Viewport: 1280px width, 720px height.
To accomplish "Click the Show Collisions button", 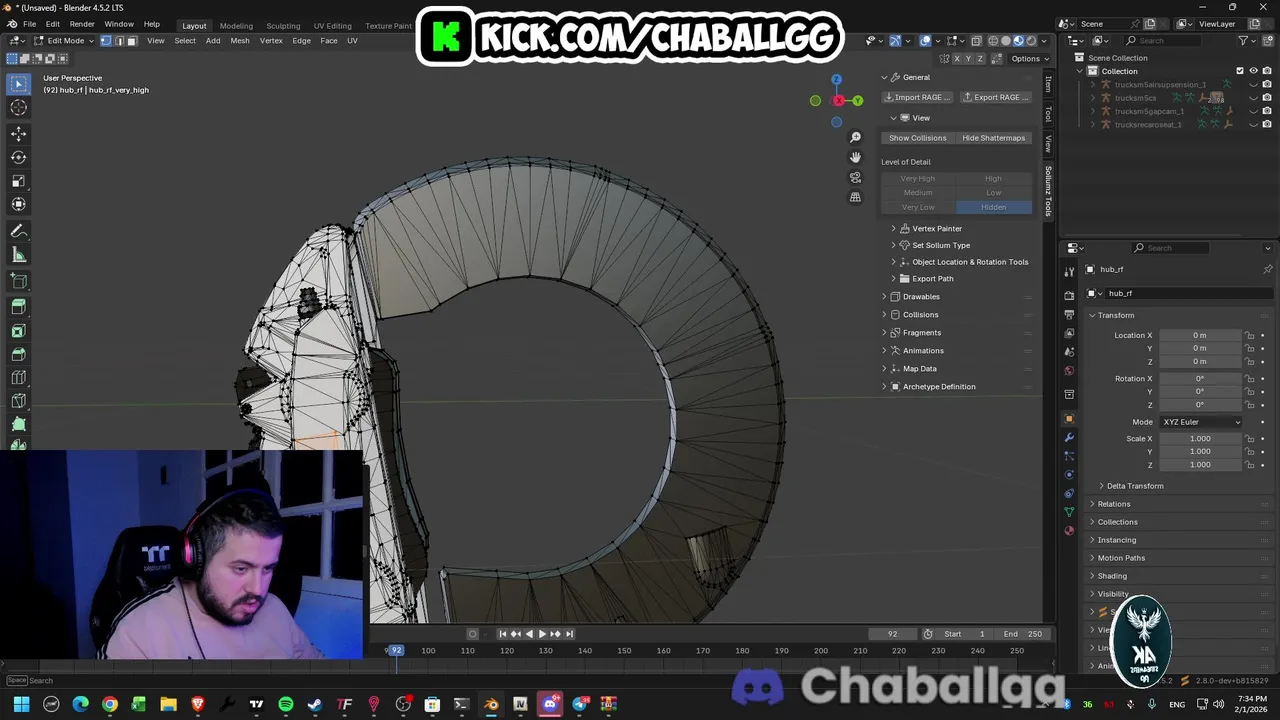I will tap(917, 138).
